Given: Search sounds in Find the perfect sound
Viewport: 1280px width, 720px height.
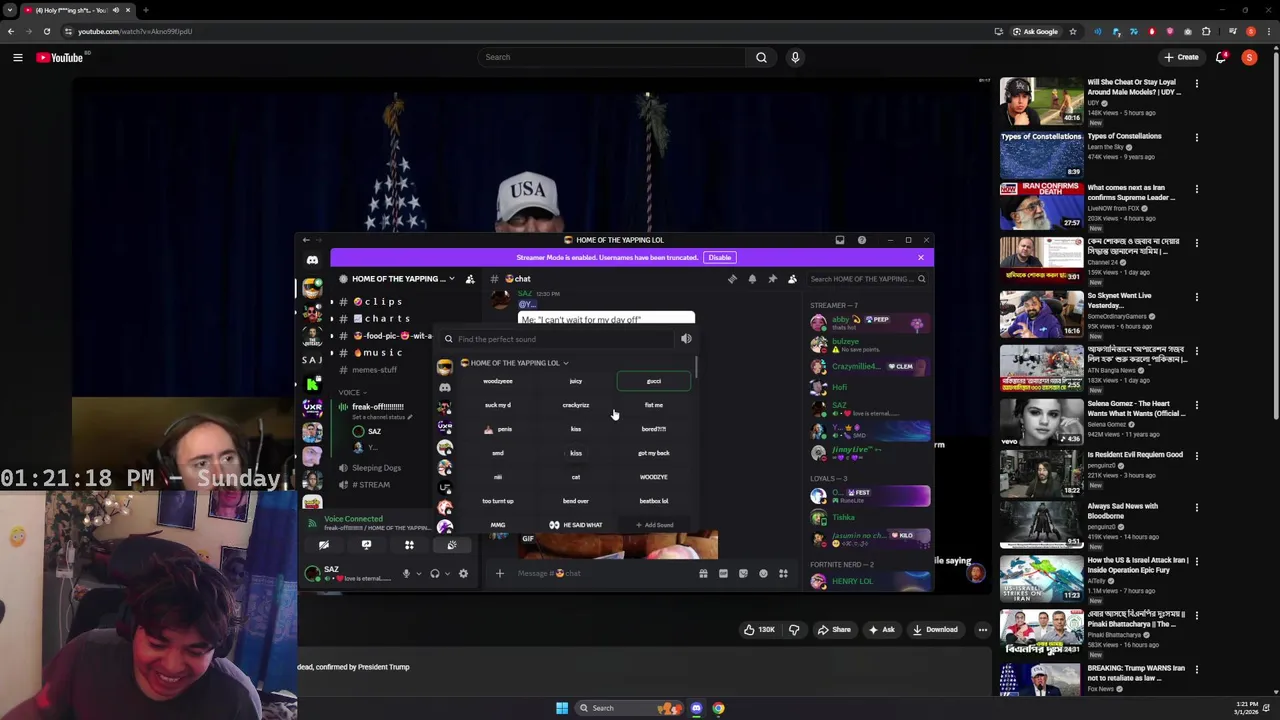Looking at the screenshot, I should coord(560,339).
